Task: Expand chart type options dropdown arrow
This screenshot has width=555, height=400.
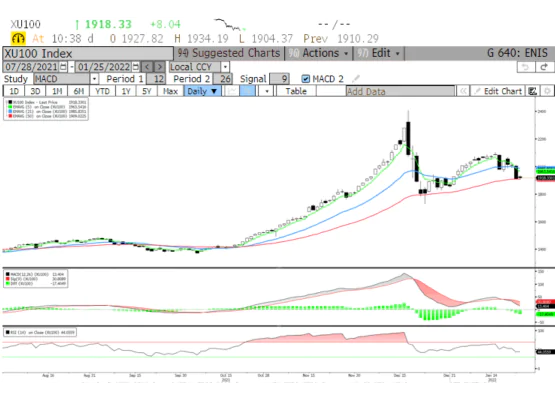Action: tap(267, 91)
